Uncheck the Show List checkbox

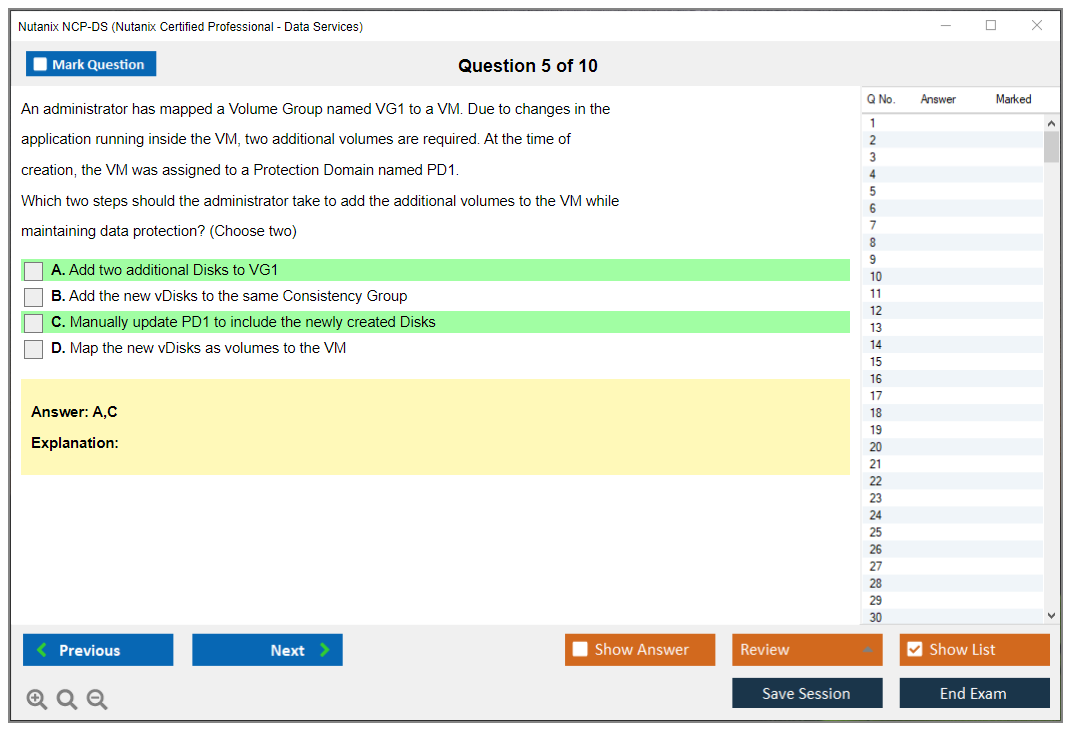914,650
